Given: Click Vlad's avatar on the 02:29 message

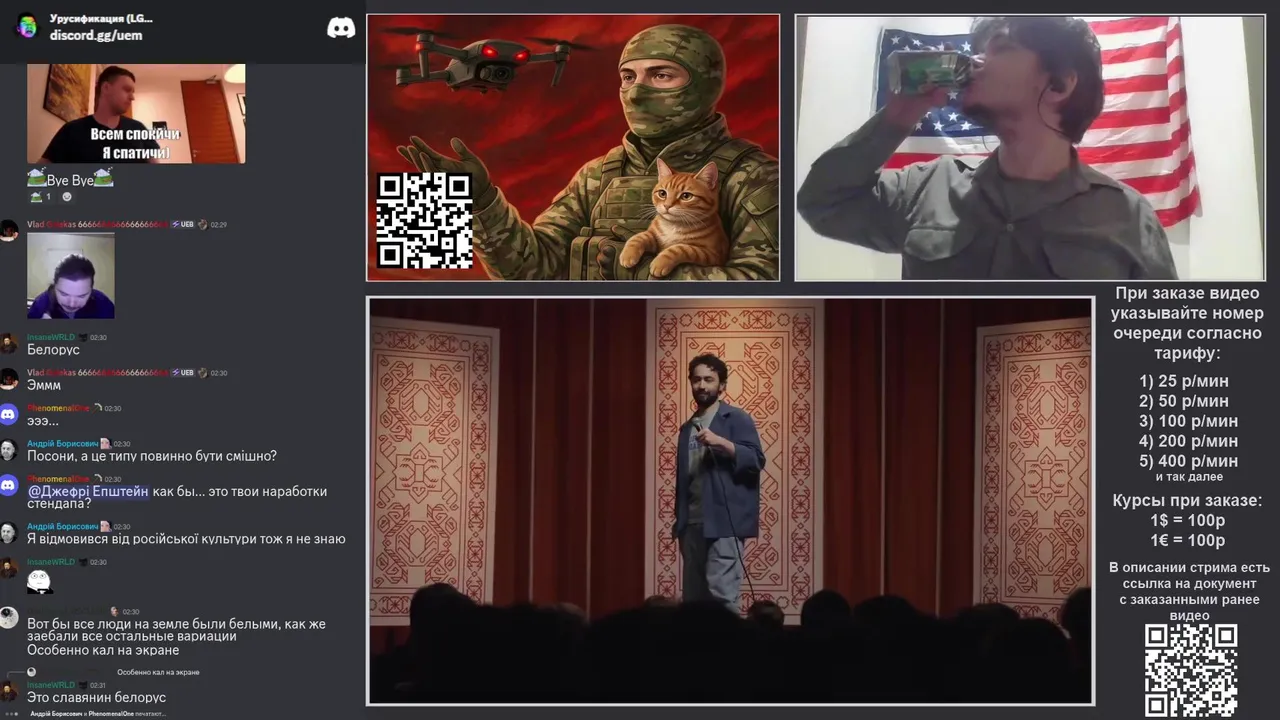Looking at the screenshot, I should [9, 231].
